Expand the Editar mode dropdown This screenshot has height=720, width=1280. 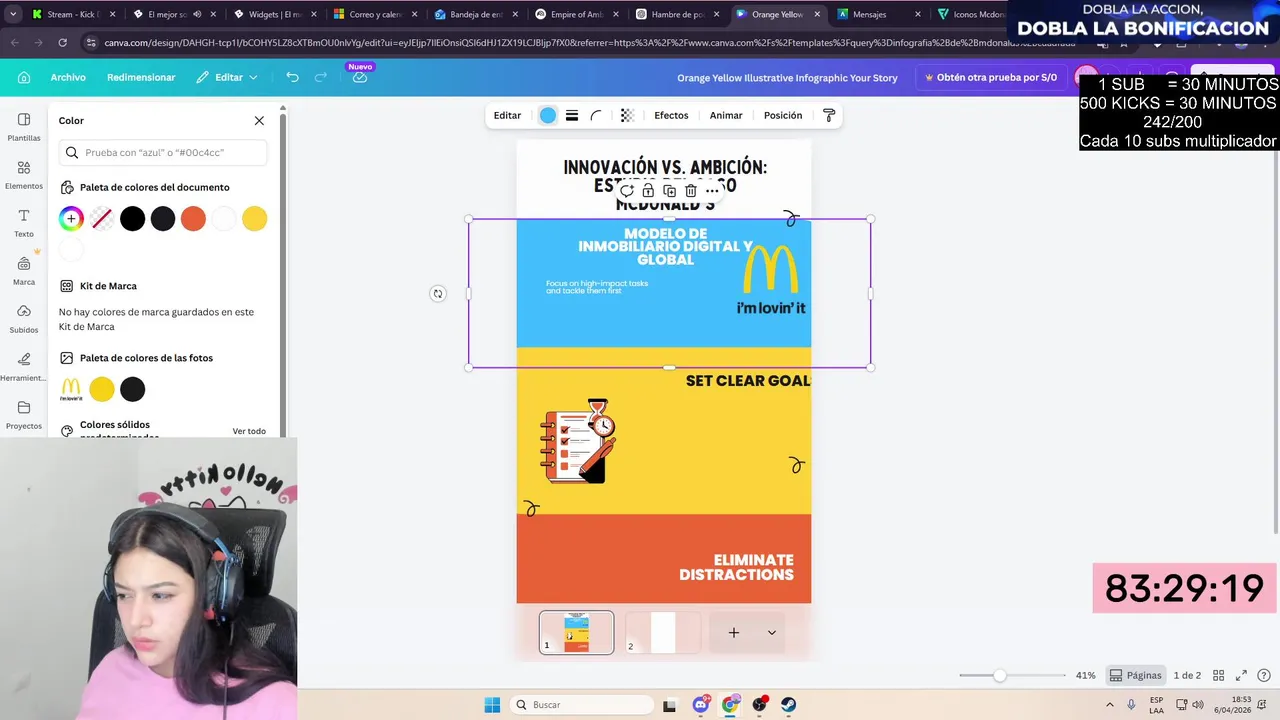point(227,77)
